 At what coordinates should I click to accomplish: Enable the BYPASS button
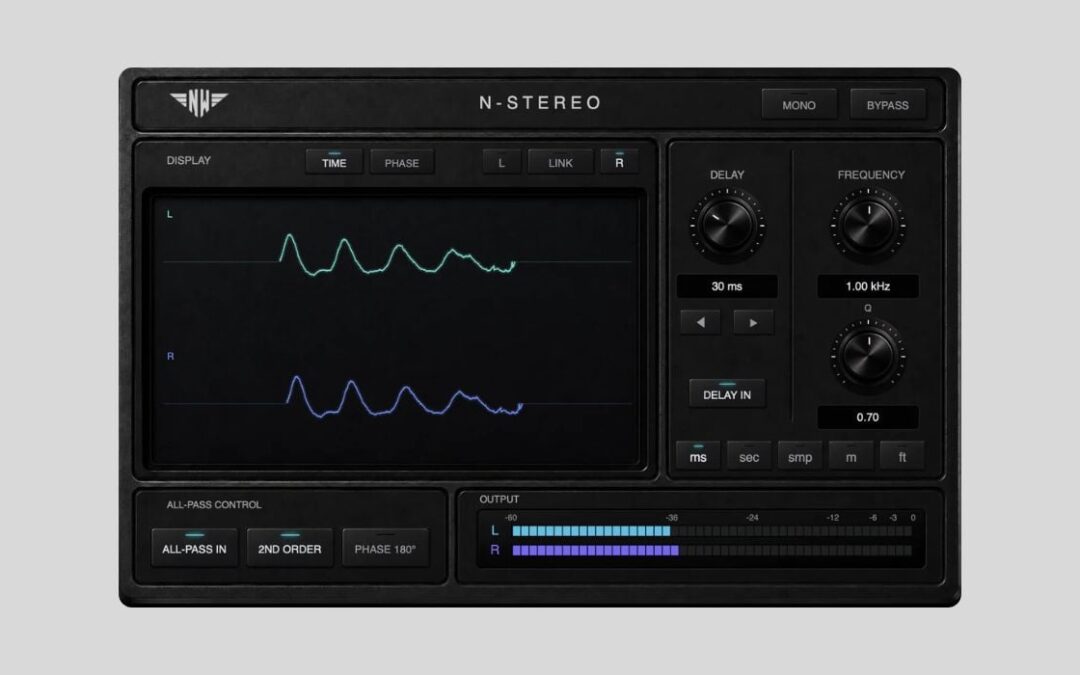(x=887, y=105)
